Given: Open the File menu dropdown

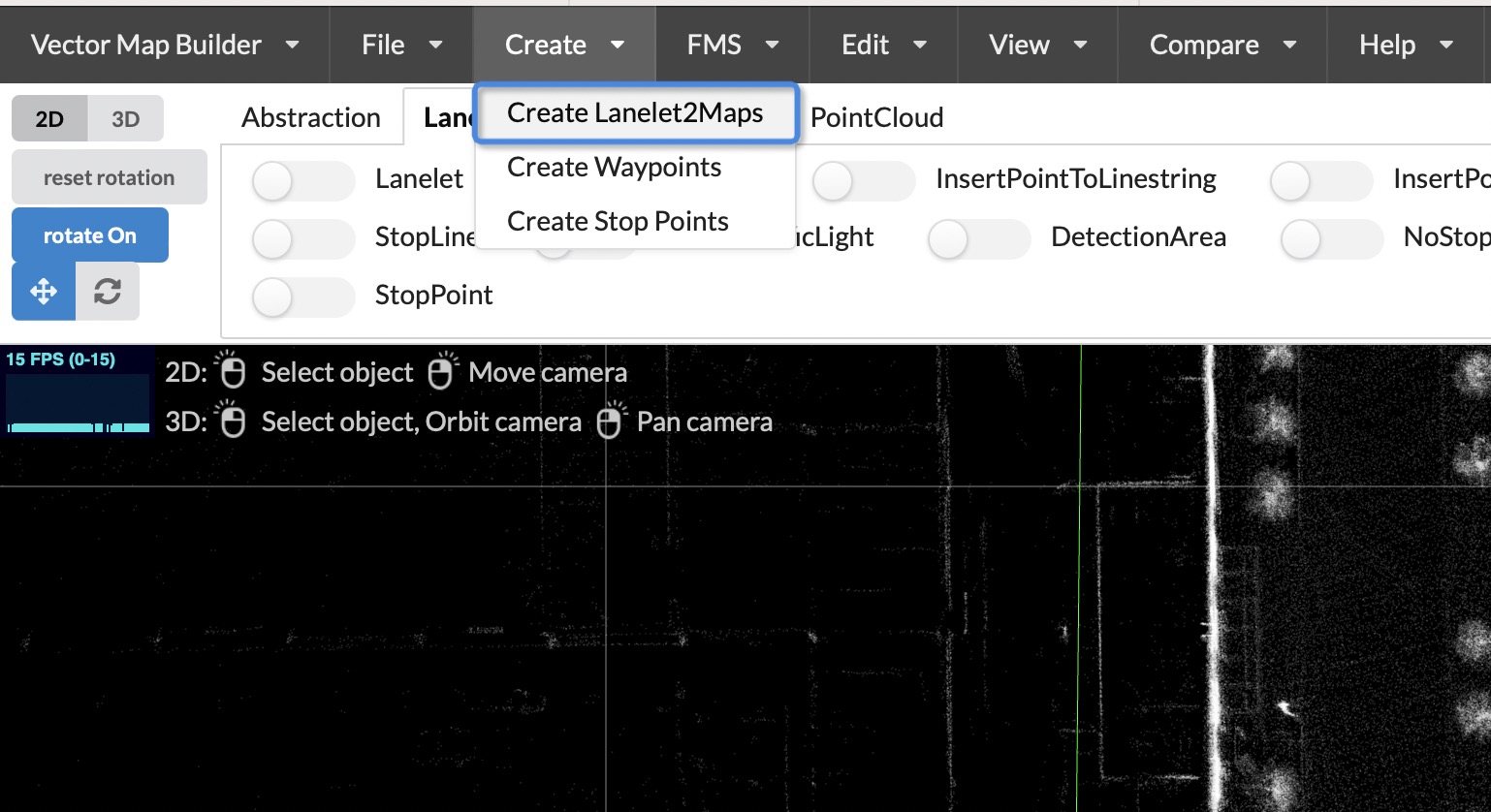Looking at the screenshot, I should tap(401, 45).
